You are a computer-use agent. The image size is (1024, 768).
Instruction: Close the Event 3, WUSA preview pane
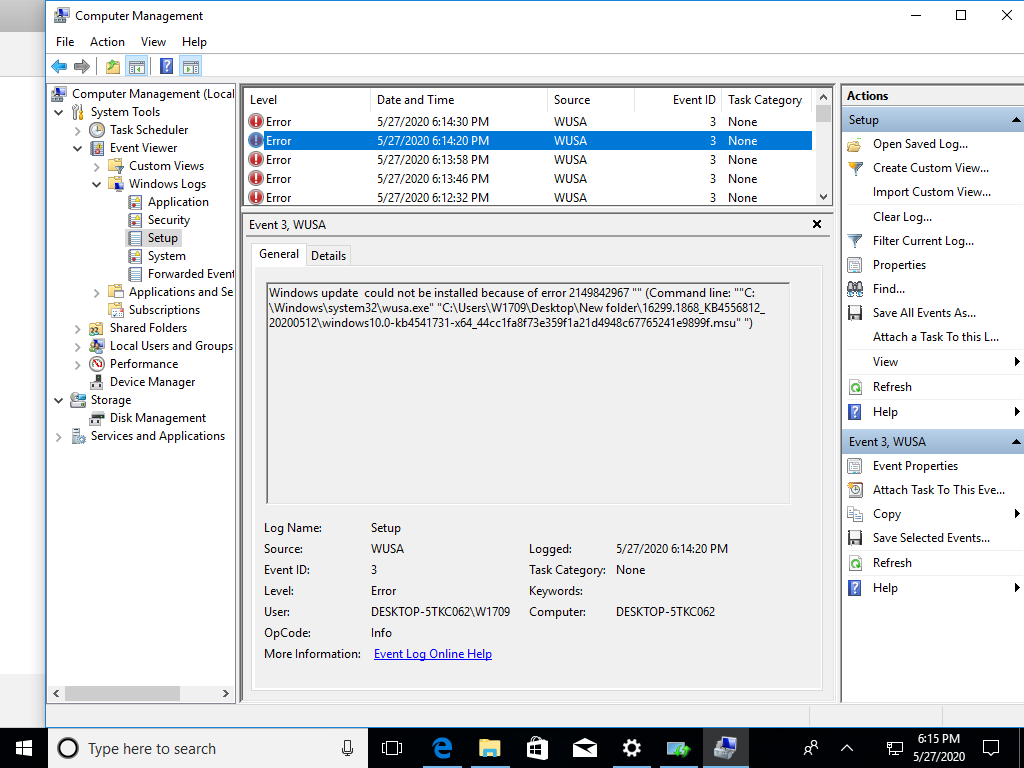coord(816,224)
